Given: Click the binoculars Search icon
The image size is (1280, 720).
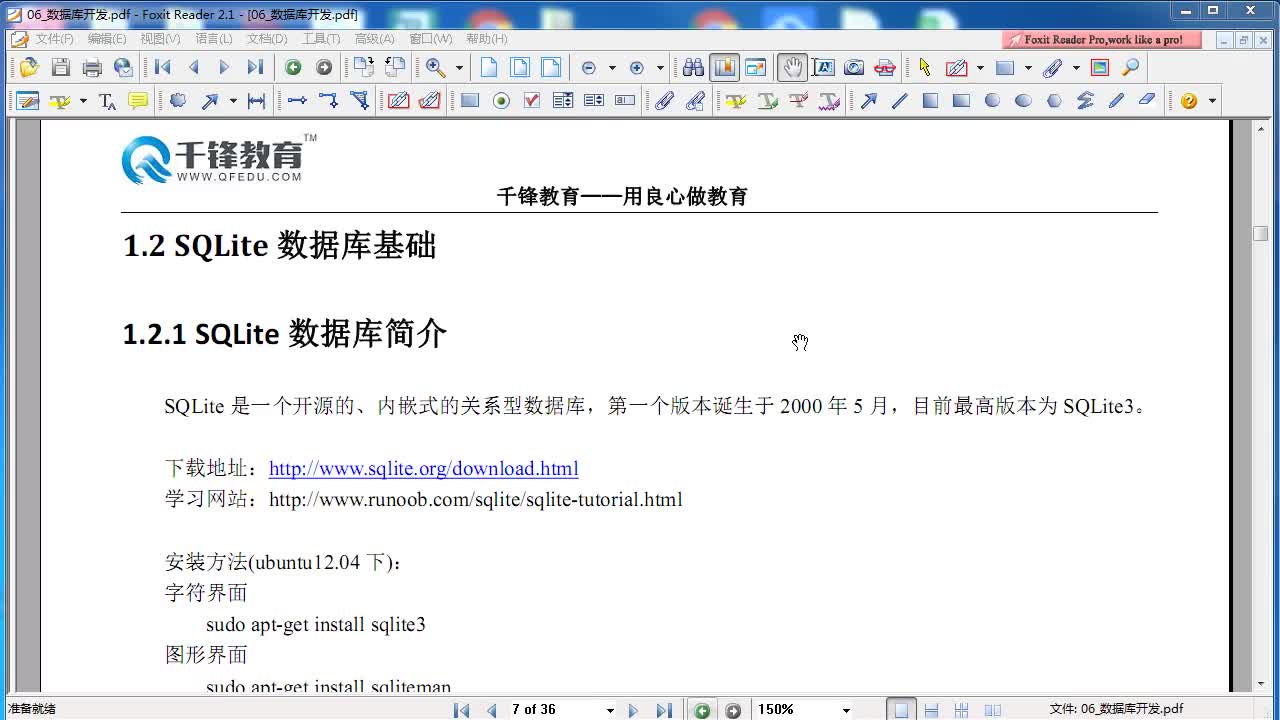Looking at the screenshot, I should [693, 68].
